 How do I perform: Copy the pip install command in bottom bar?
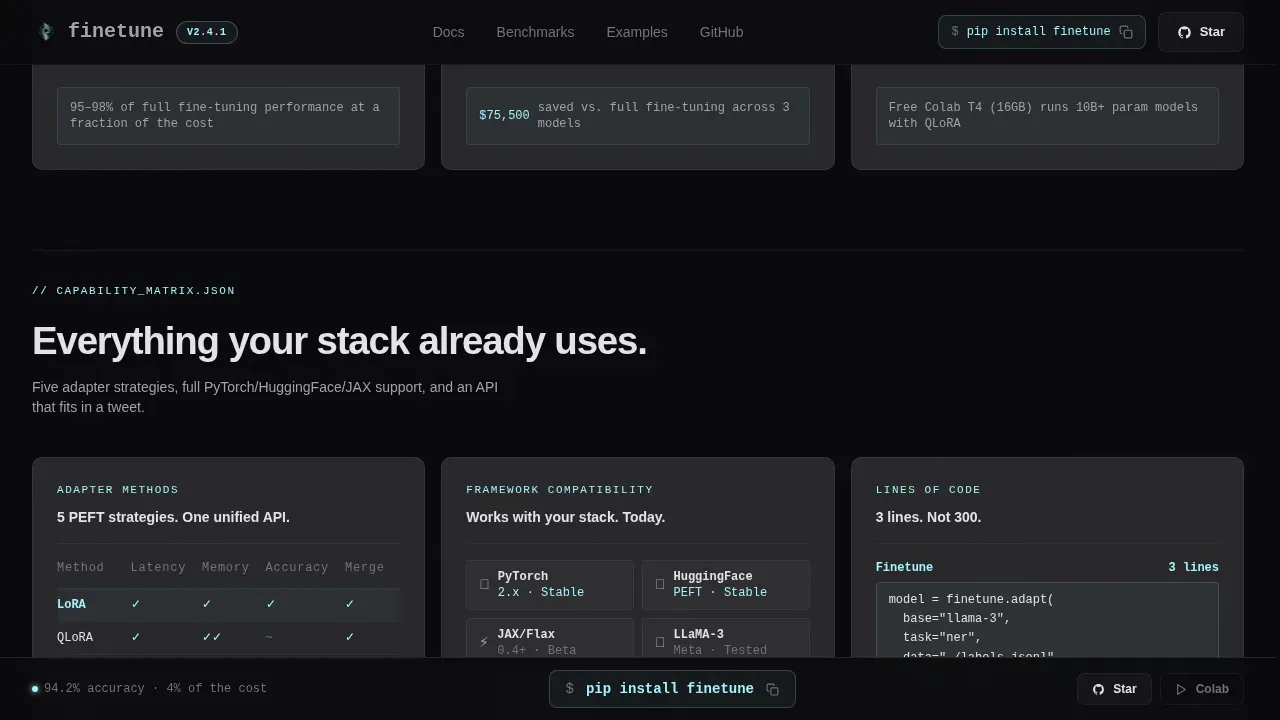[x=772, y=689]
